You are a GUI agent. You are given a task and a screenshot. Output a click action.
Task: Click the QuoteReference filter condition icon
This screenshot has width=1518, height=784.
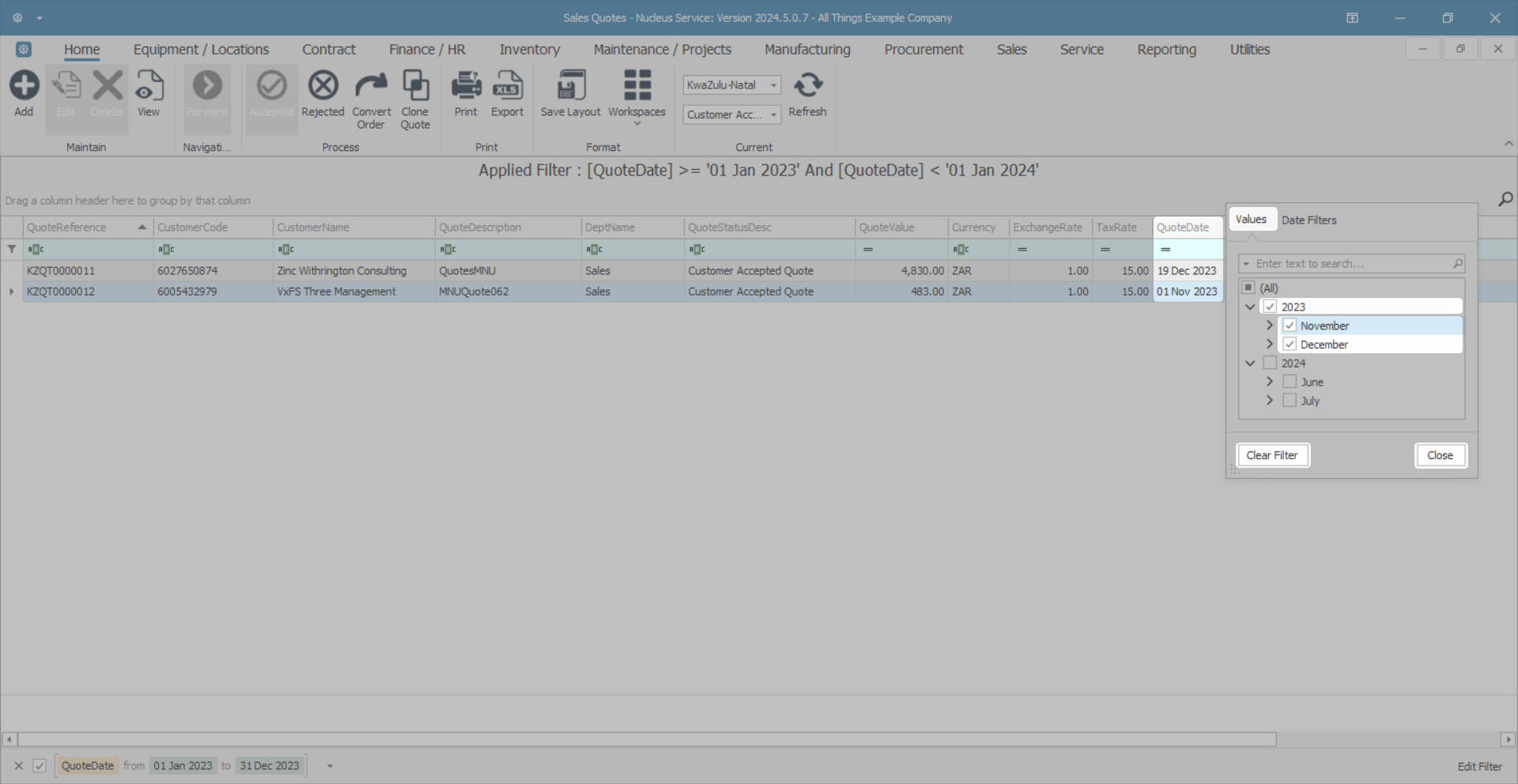36,249
